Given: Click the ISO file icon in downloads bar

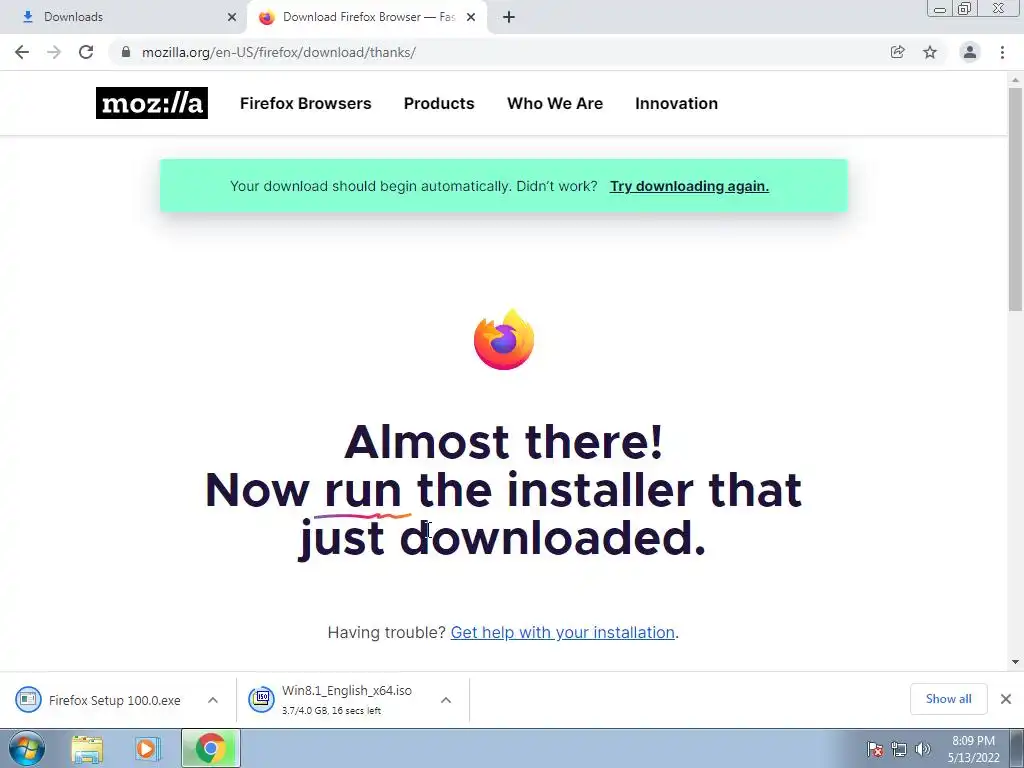Looking at the screenshot, I should tap(261, 699).
